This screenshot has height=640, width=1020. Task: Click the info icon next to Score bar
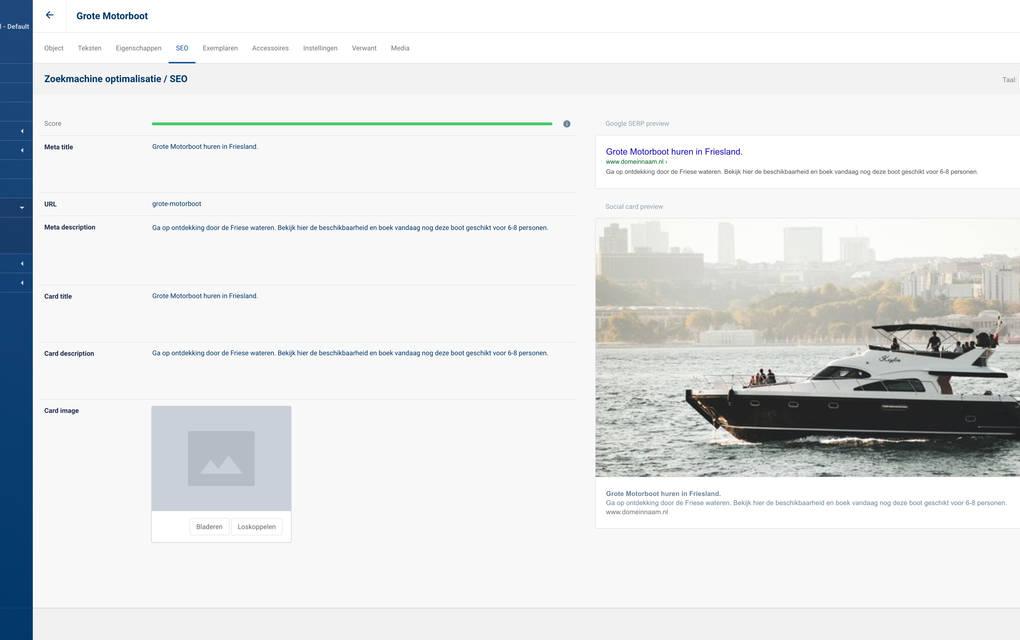point(567,124)
